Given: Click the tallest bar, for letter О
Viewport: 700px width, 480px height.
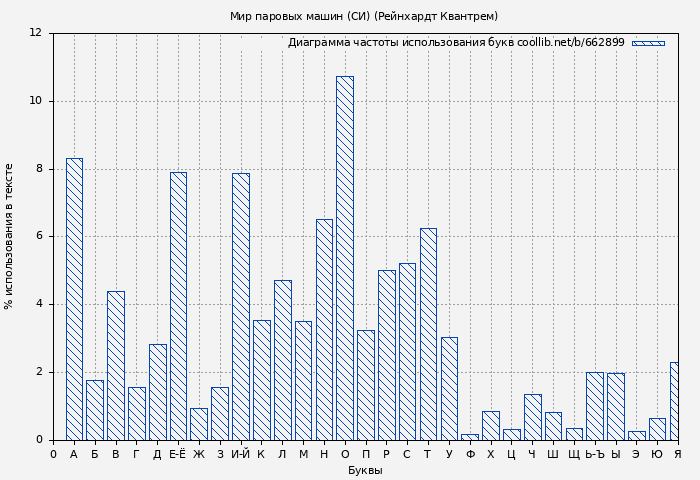Looking at the screenshot, I should pyautogui.click(x=344, y=258).
